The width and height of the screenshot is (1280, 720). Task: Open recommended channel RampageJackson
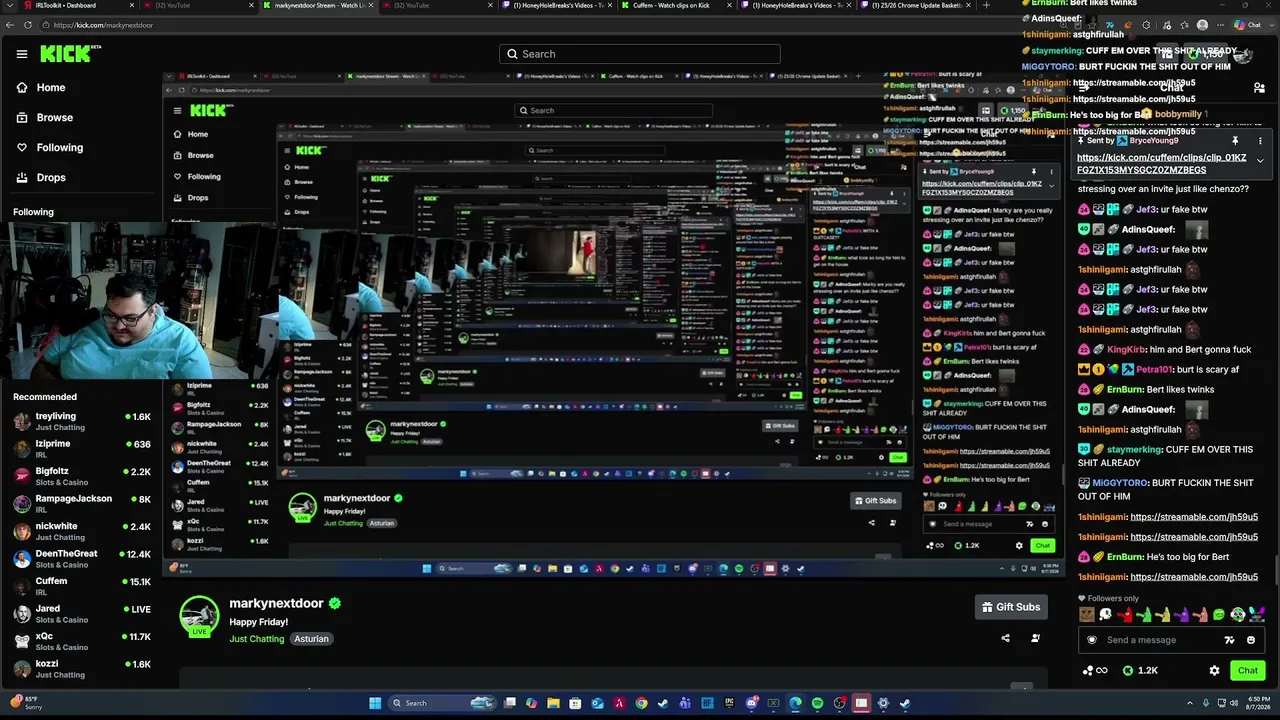pyautogui.click(x=80, y=504)
